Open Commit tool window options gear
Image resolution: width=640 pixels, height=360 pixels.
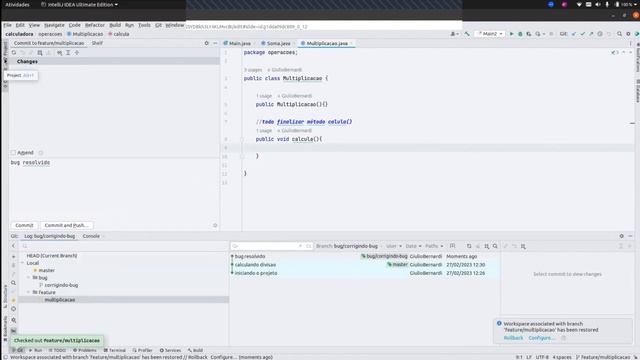(x=207, y=43)
